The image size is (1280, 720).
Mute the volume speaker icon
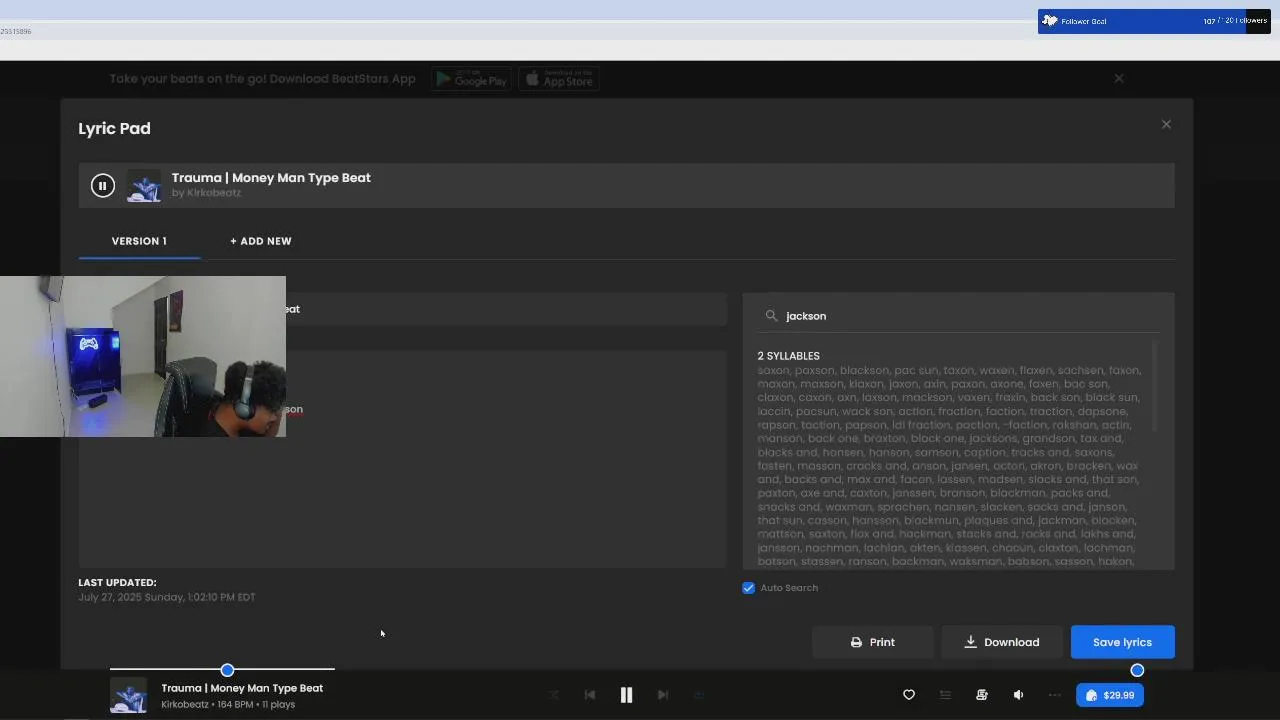pos(1018,695)
